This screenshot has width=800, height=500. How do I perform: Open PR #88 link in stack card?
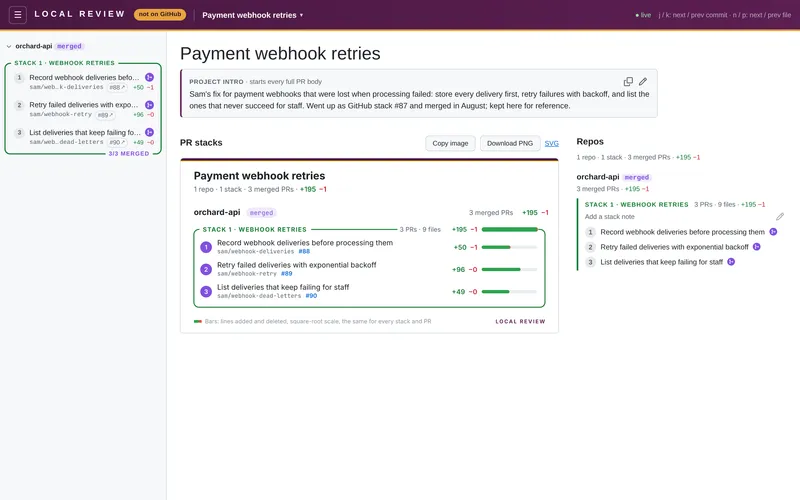coord(304,252)
